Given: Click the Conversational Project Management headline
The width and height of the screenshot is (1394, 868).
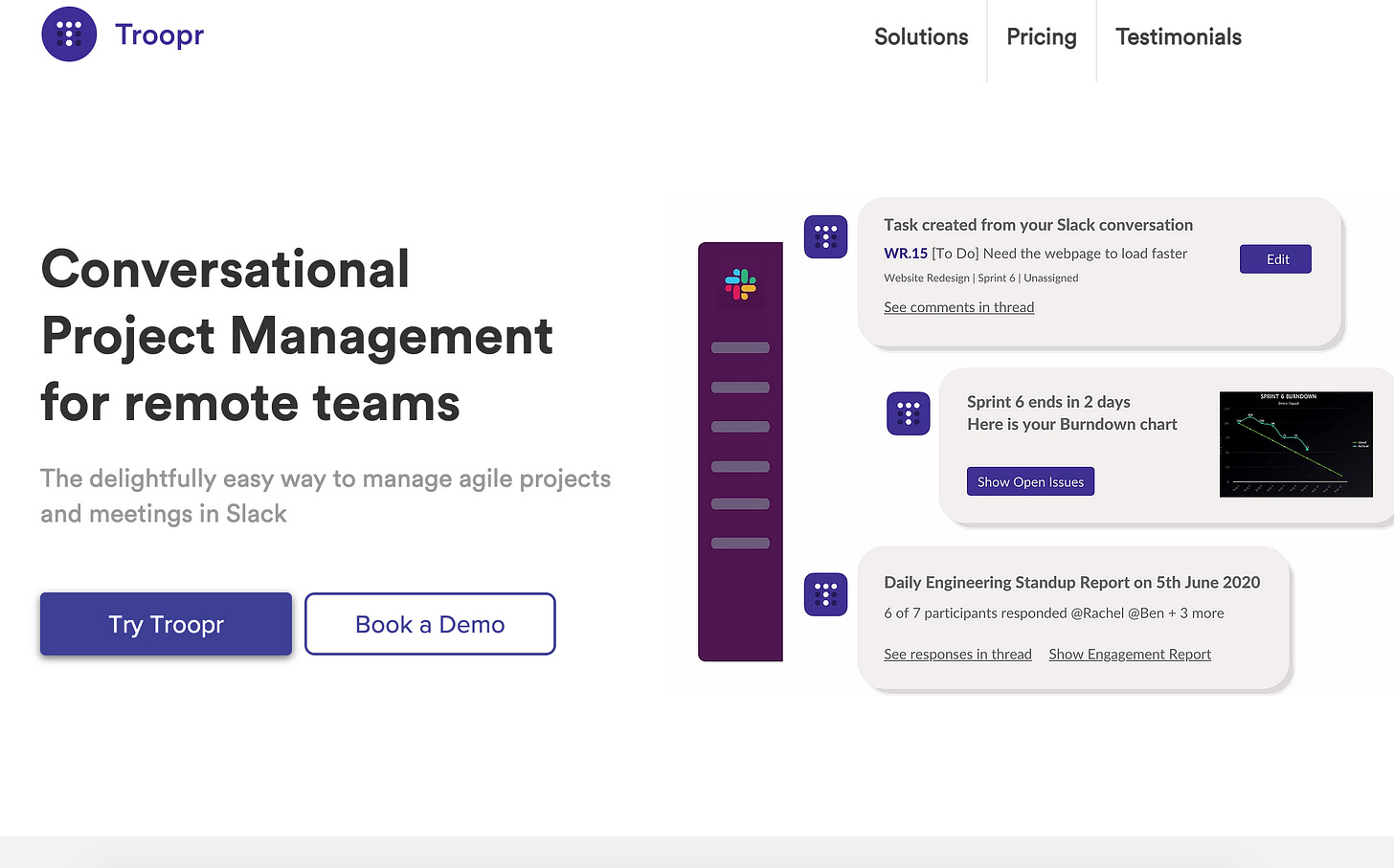Looking at the screenshot, I should click(x=297, y=335).
